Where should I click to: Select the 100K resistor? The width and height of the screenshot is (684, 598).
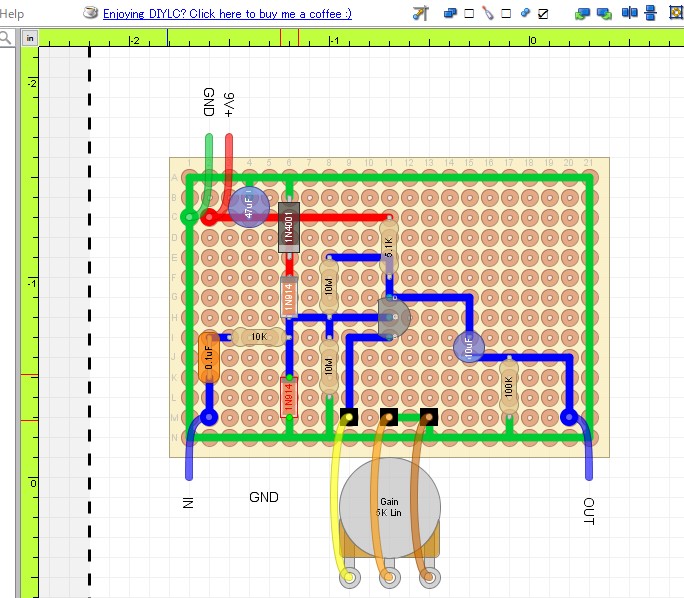coord(509,387)
